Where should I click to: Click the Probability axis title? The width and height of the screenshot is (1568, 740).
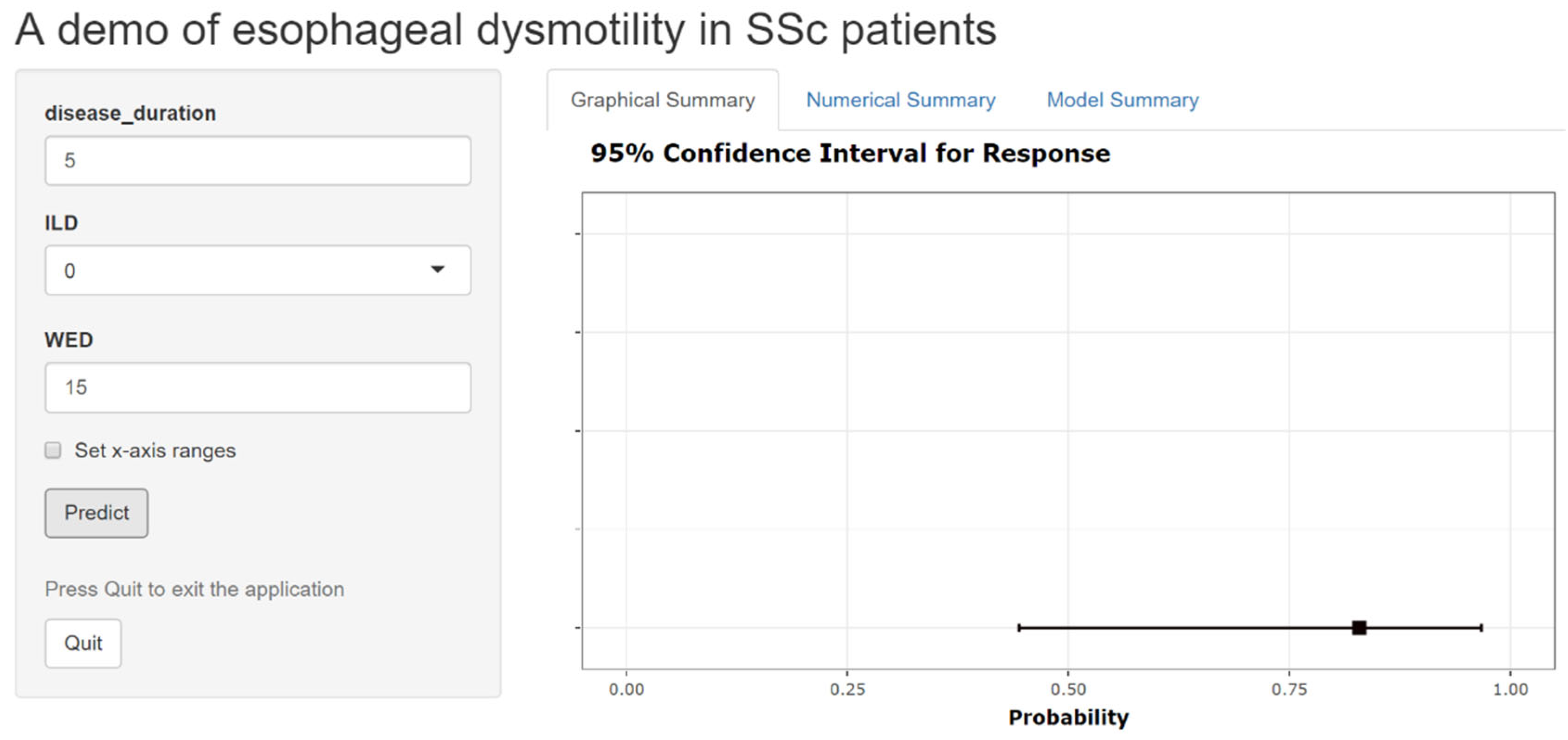(1068, 717)
